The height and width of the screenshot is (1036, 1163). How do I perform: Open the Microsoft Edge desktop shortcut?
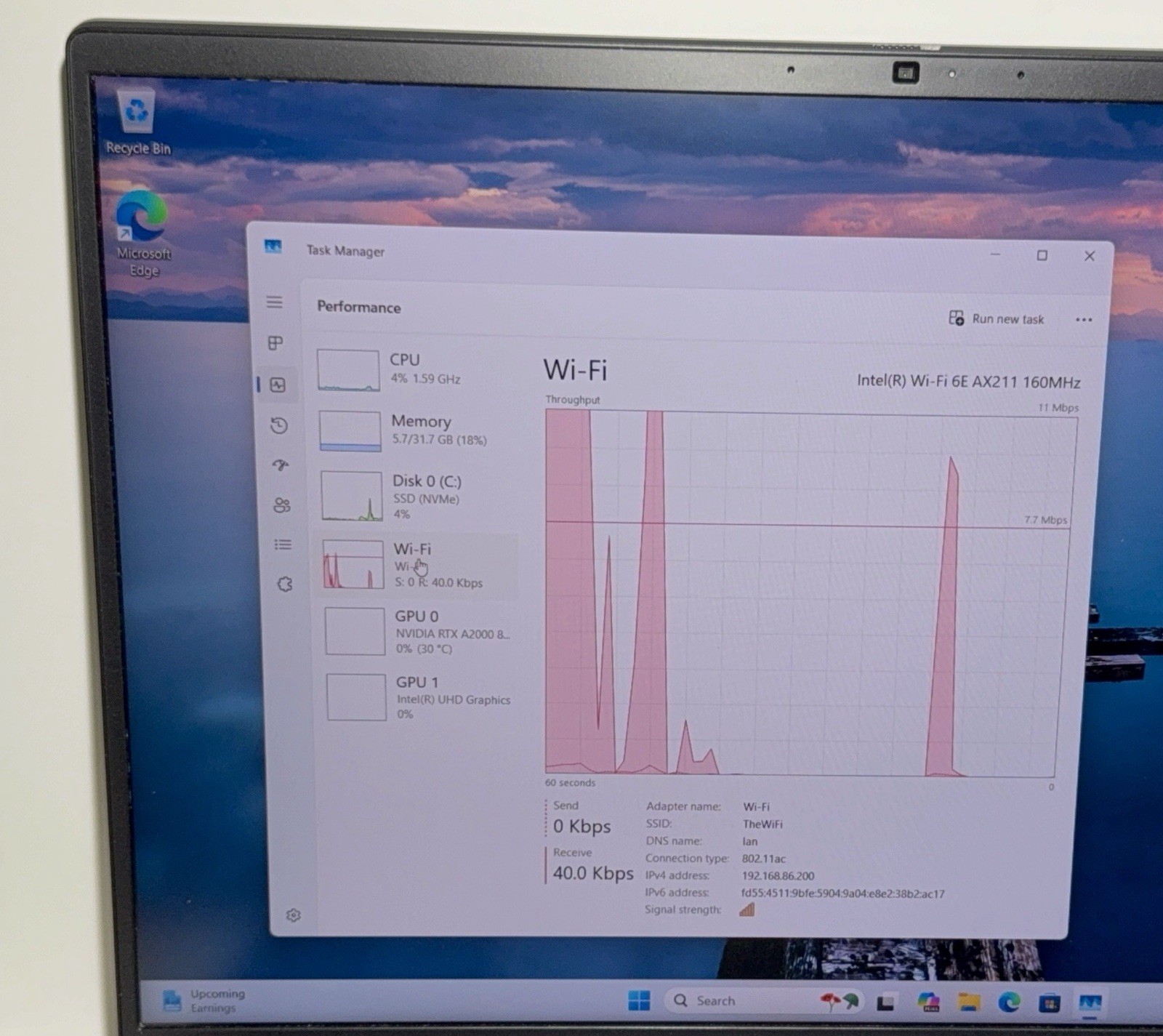(x=143, y=233)
